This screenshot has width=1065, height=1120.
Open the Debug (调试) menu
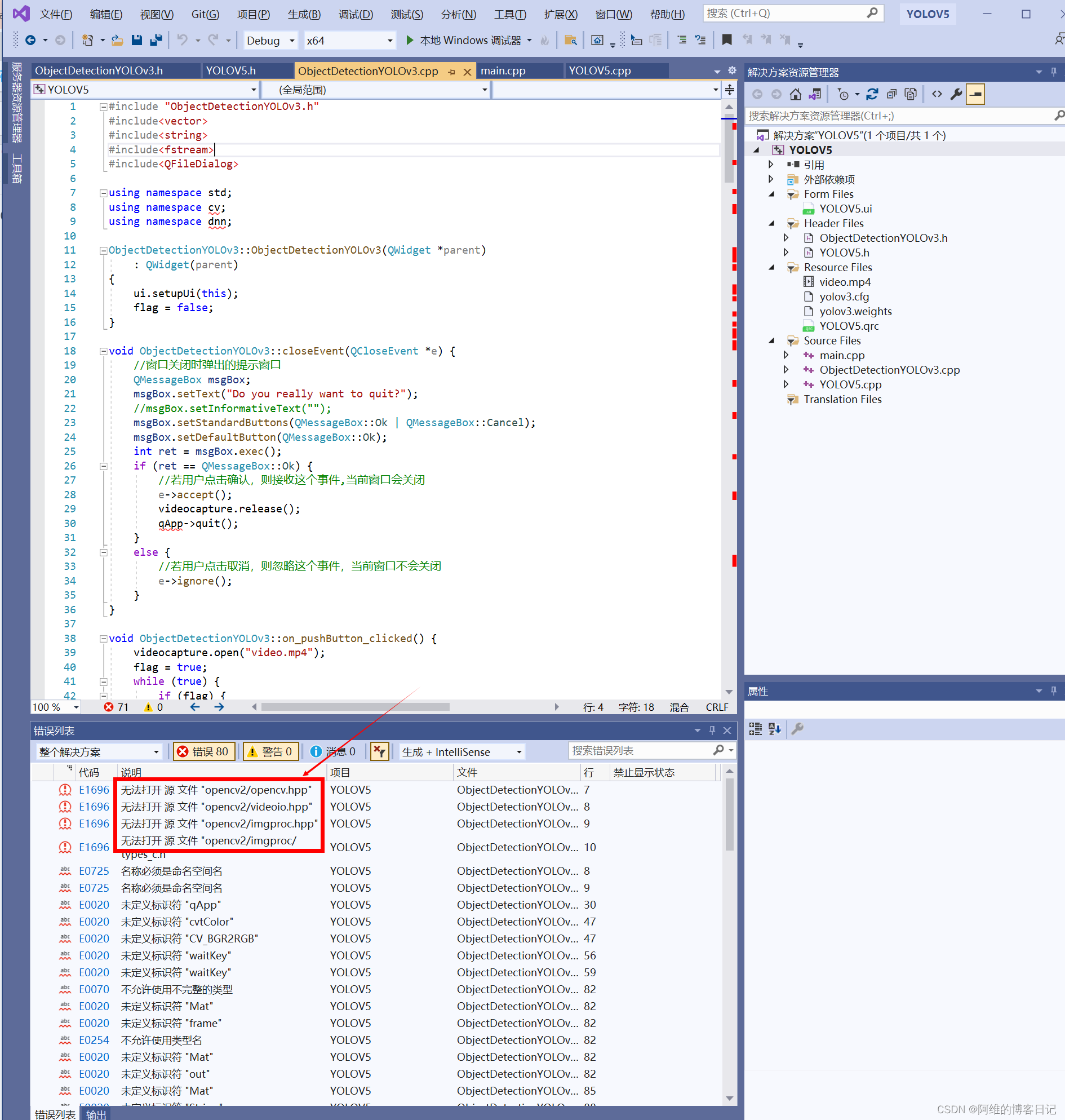(x=356, y=14)
